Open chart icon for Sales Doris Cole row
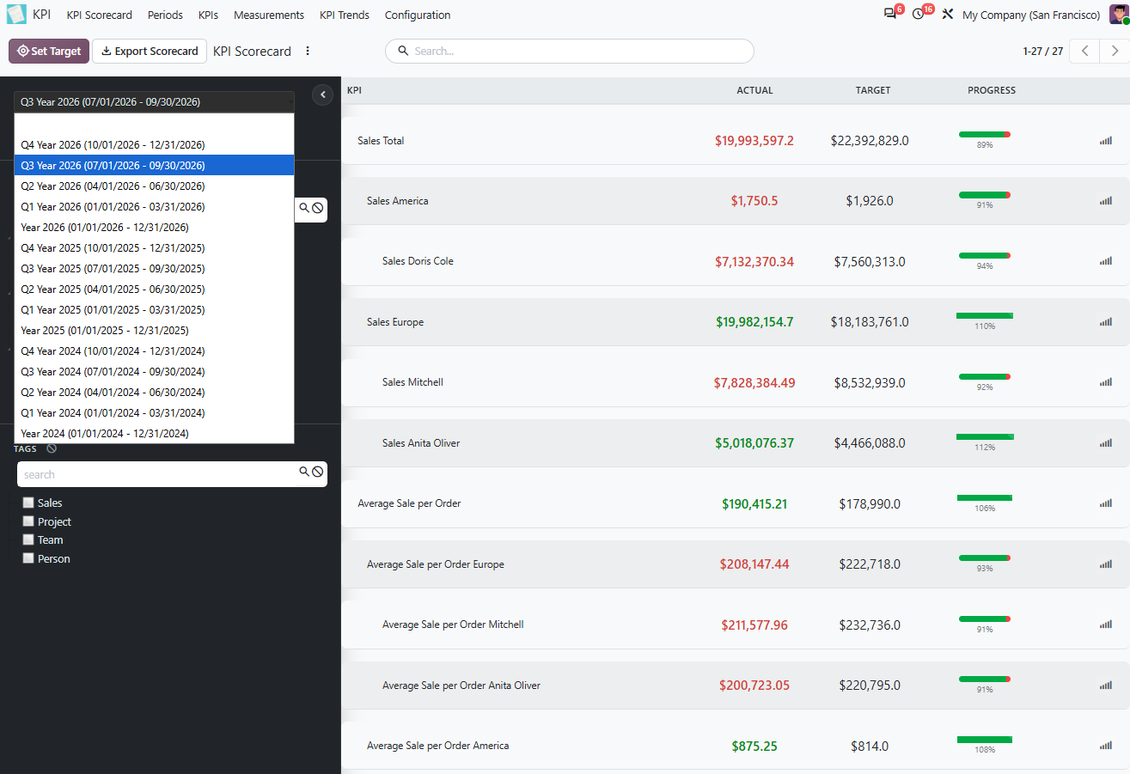 click(x=1105, y=262)
